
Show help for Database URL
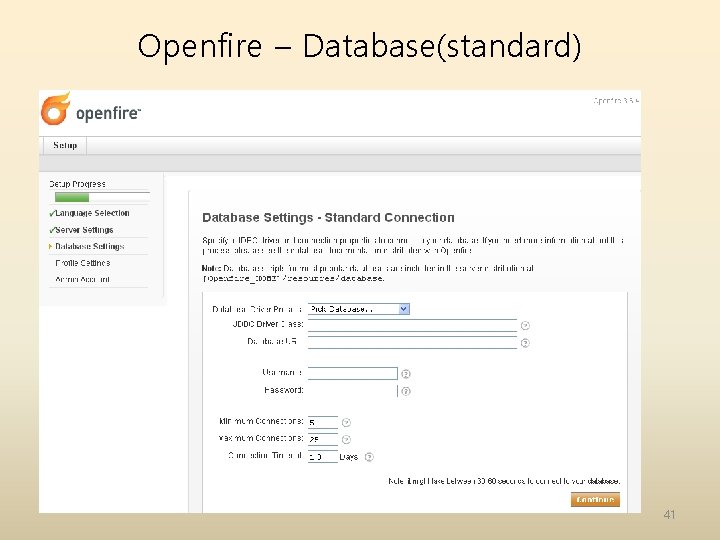(525, 343)
